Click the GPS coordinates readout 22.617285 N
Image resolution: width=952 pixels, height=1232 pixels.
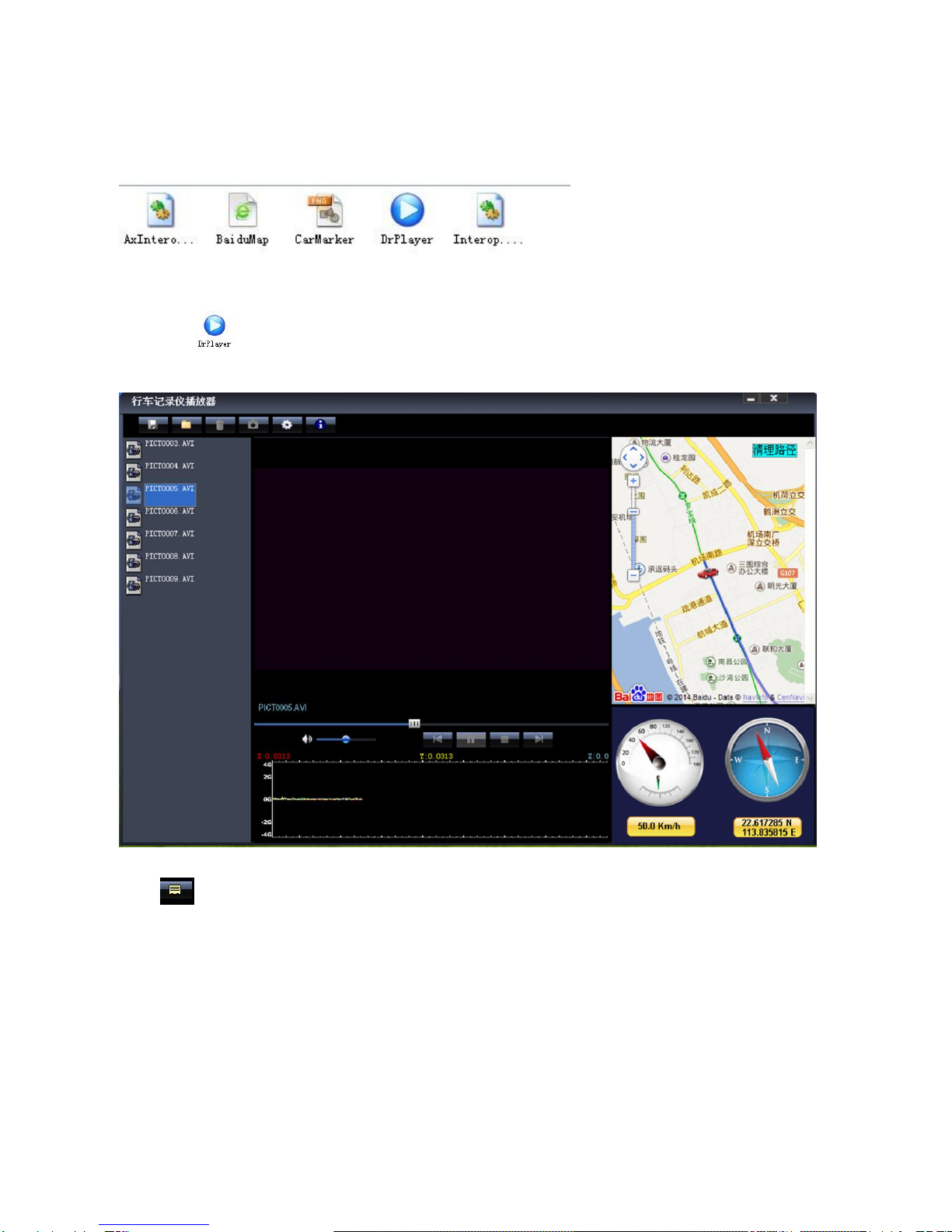[x=767, y=827]
